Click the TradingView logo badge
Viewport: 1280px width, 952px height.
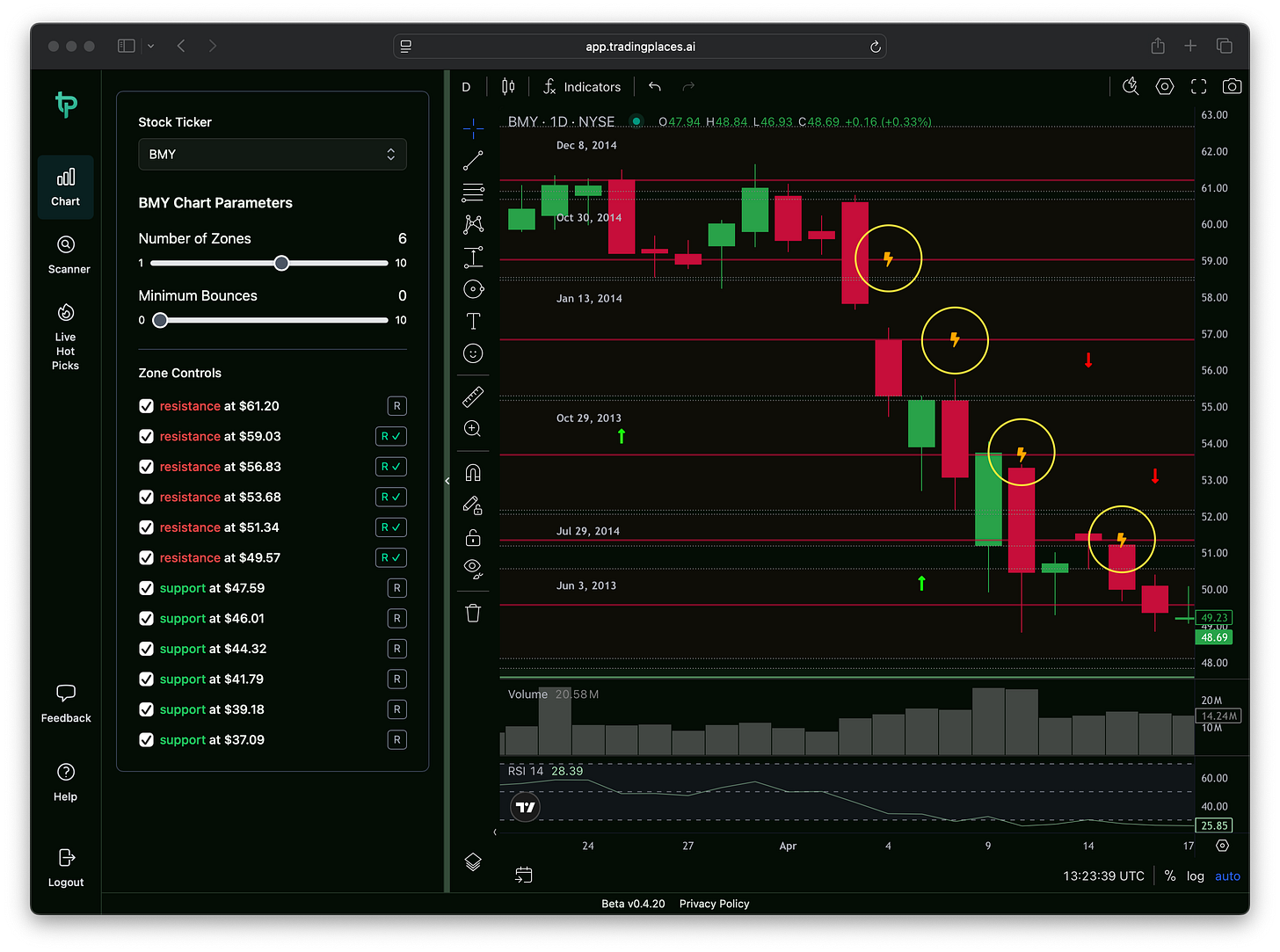(525, 807)
